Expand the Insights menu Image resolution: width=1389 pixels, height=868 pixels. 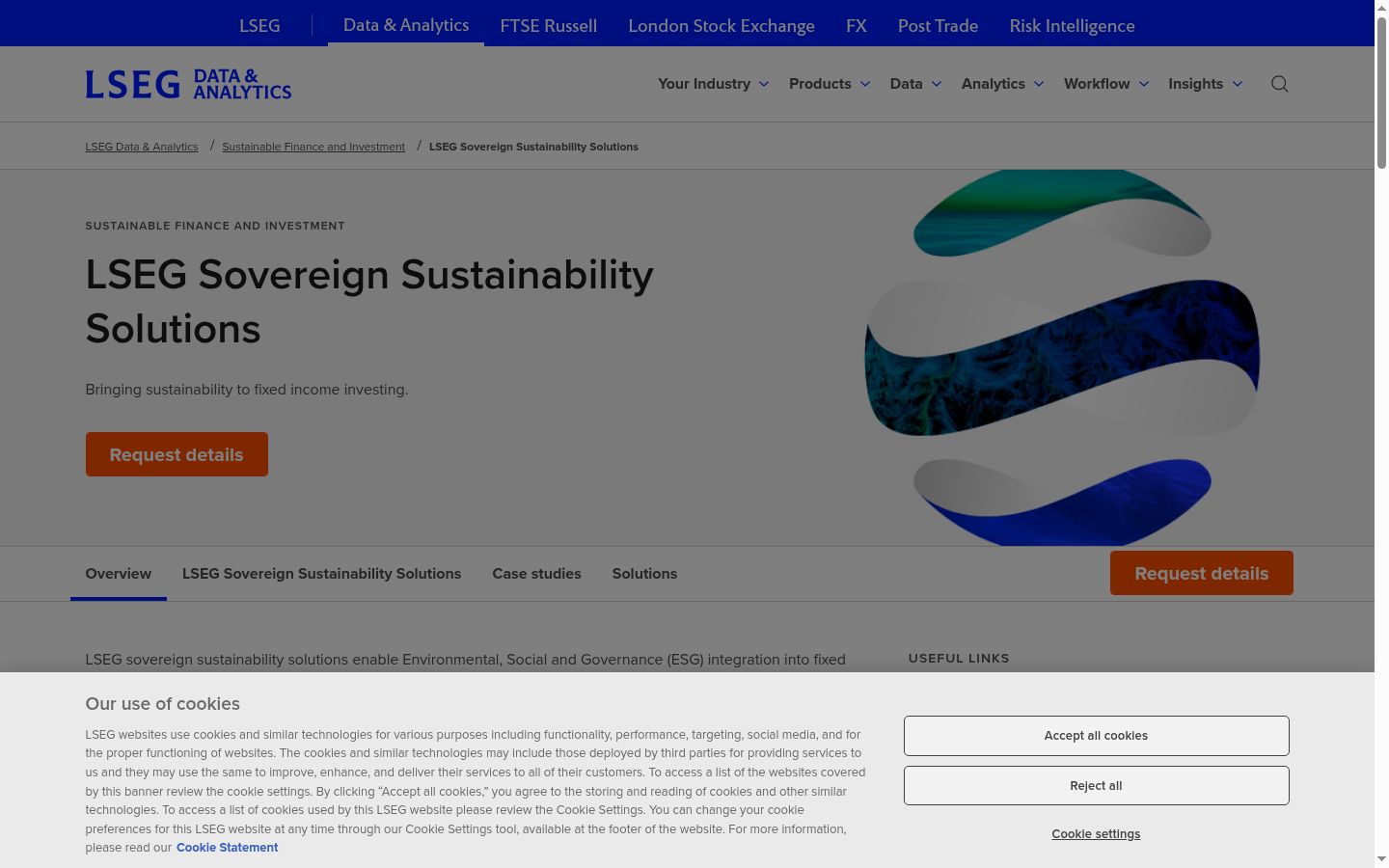click(1206, 84)
